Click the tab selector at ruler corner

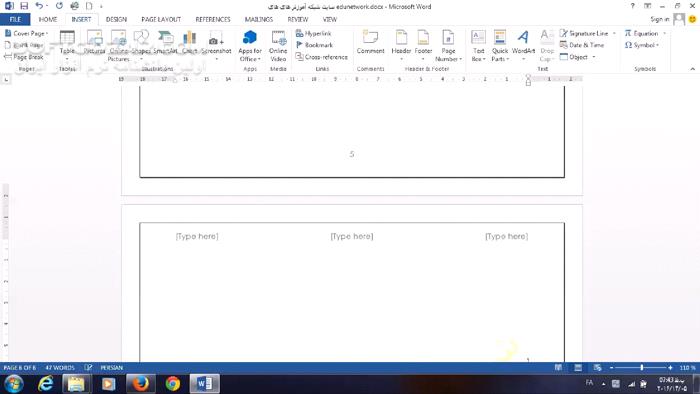click(6, 79)
